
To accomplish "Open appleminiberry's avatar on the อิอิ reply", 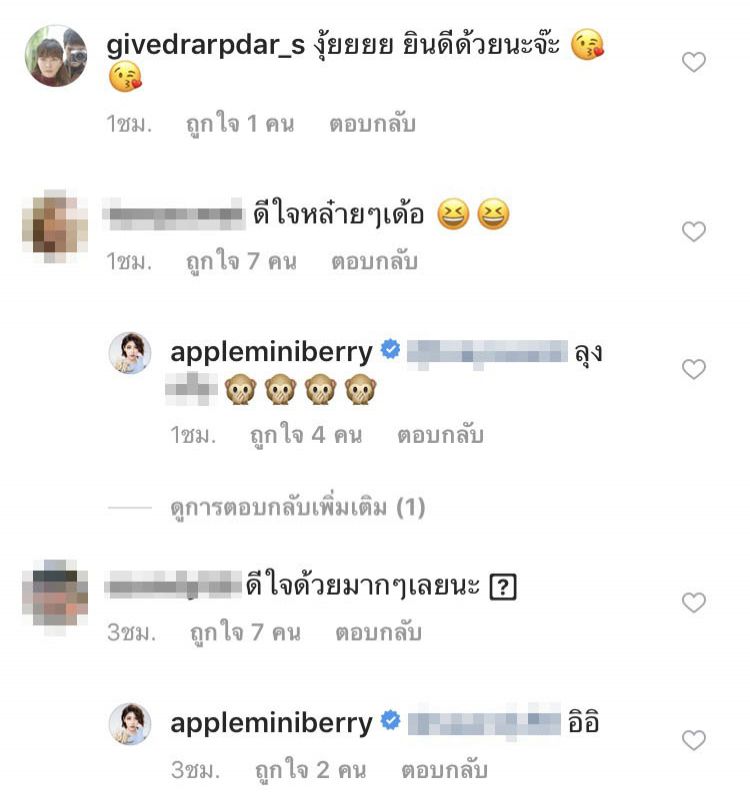I will point(130,723).
